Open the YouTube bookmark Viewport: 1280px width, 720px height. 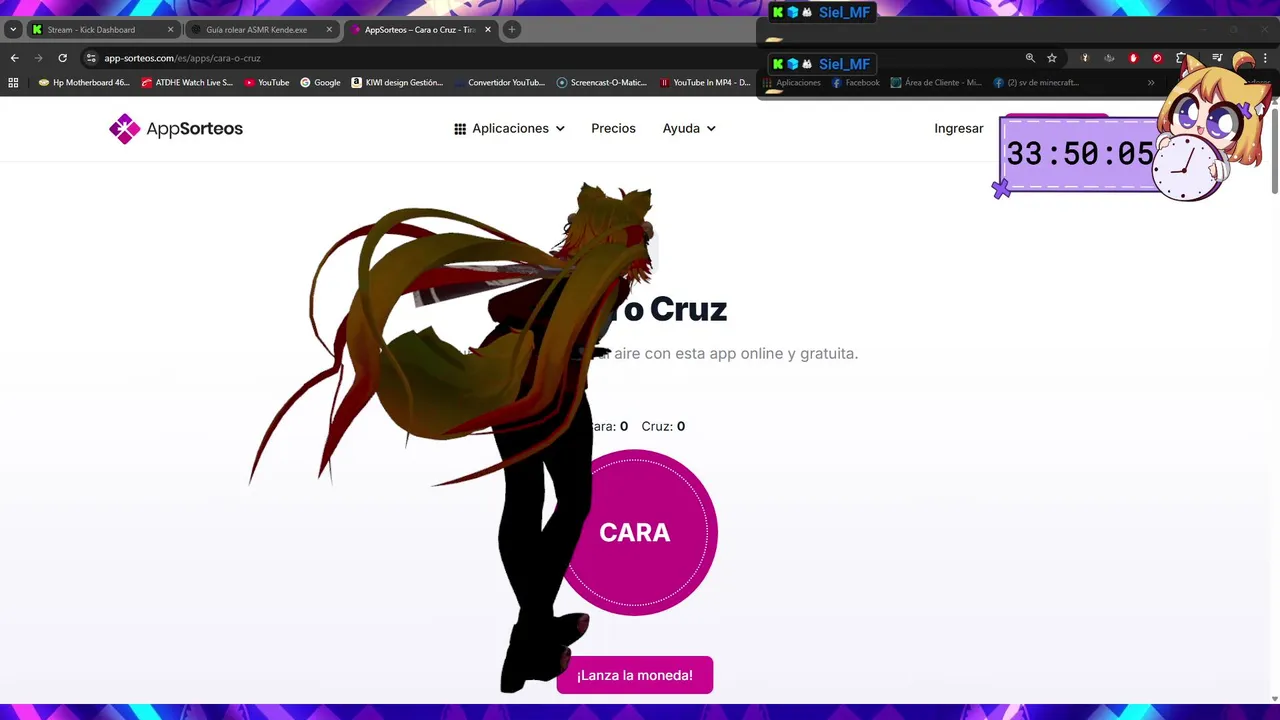[x=267, y=83]
